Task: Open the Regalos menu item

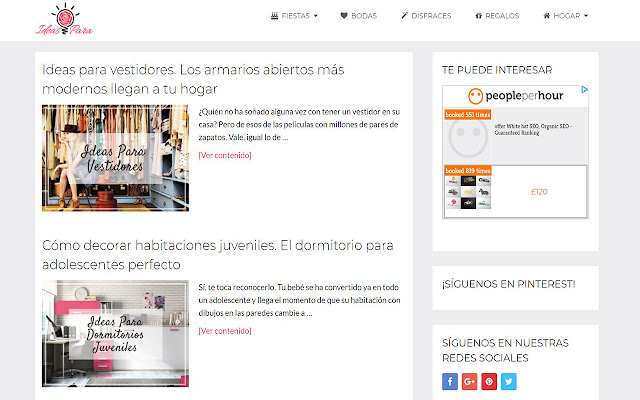Action: pos(497,16)
